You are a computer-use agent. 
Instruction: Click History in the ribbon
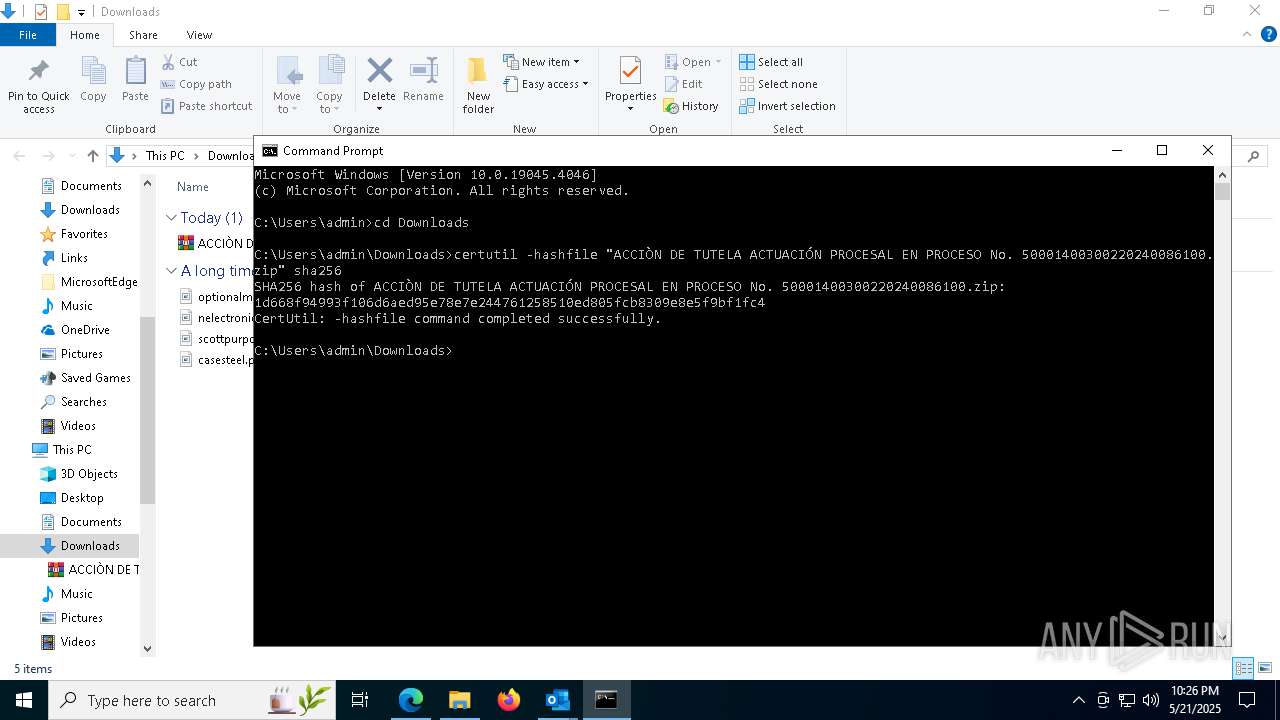691,106
